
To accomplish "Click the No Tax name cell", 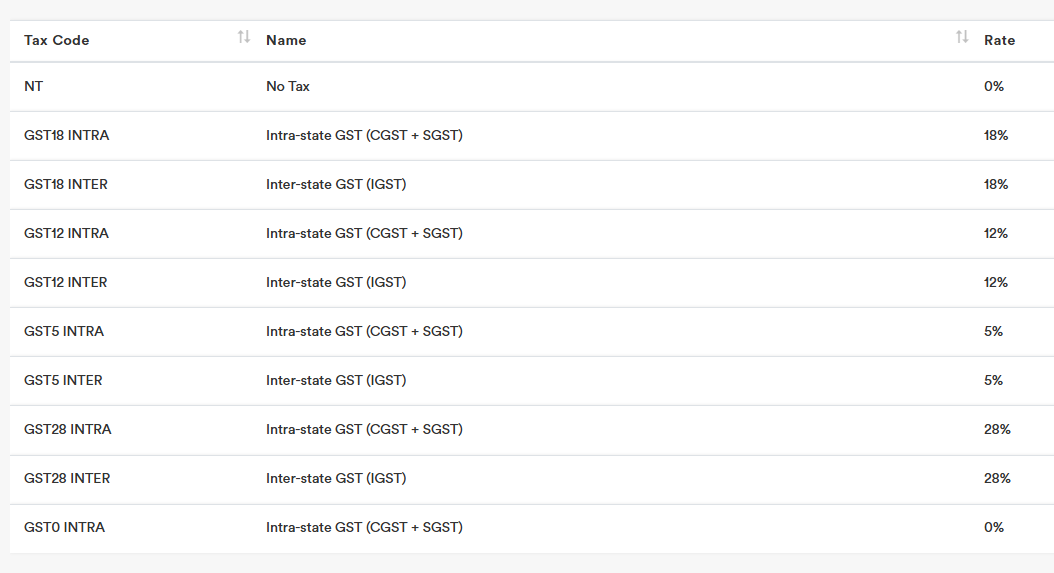I will pos(288,87).
